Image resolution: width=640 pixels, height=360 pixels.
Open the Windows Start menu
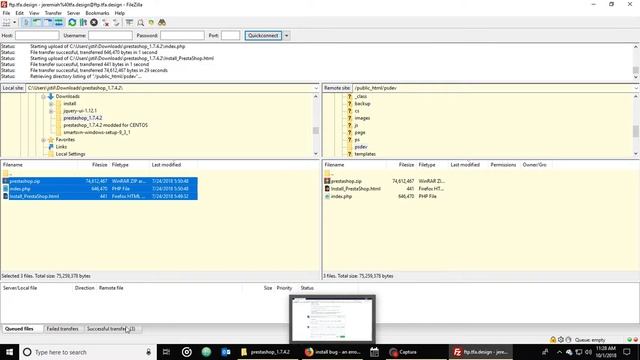pyautogui.click(x=9, y=352)
